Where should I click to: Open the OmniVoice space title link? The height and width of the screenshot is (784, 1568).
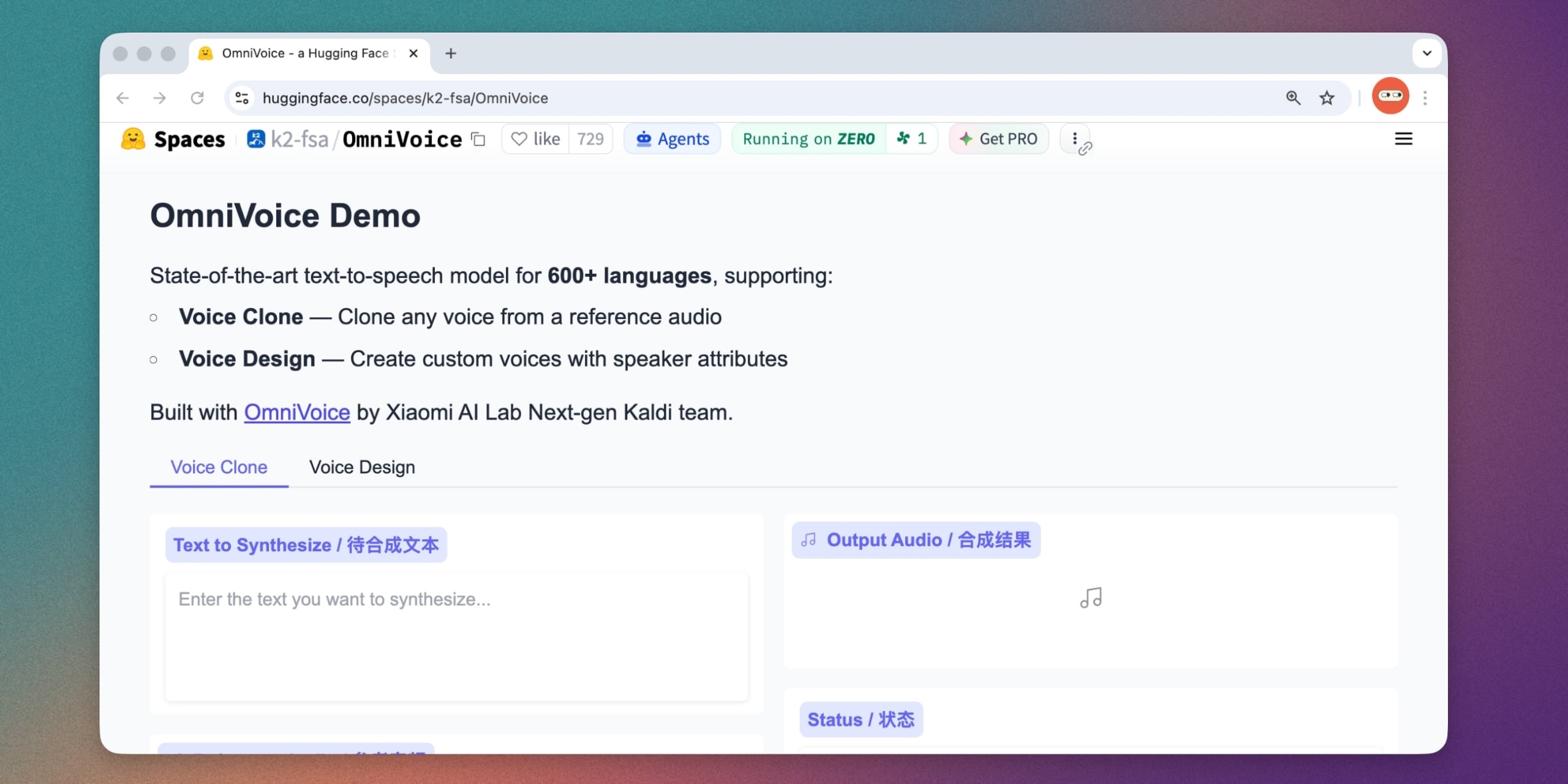point(402,139)
